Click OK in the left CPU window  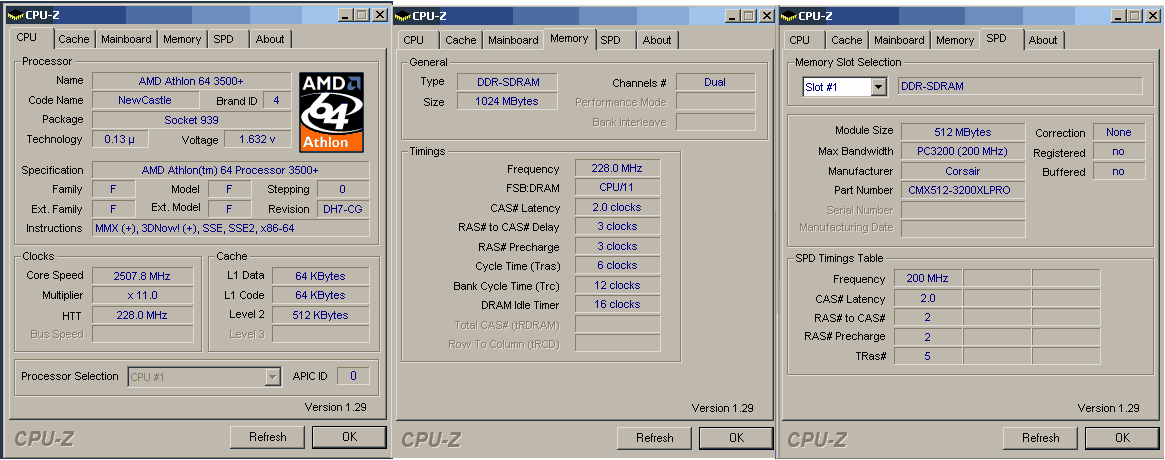coord(349,437)
